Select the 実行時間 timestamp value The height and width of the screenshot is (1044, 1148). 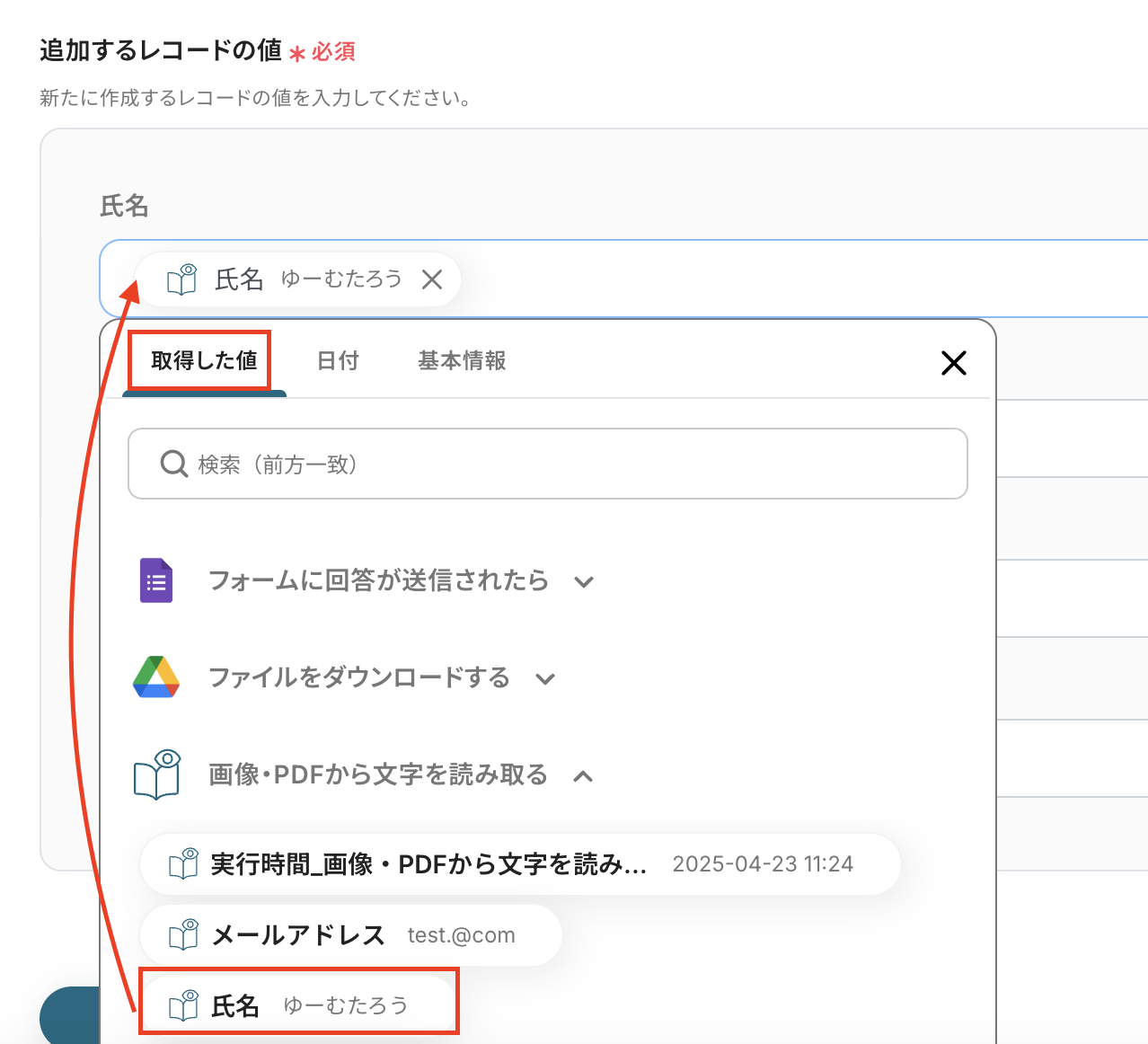click(519, 864)
